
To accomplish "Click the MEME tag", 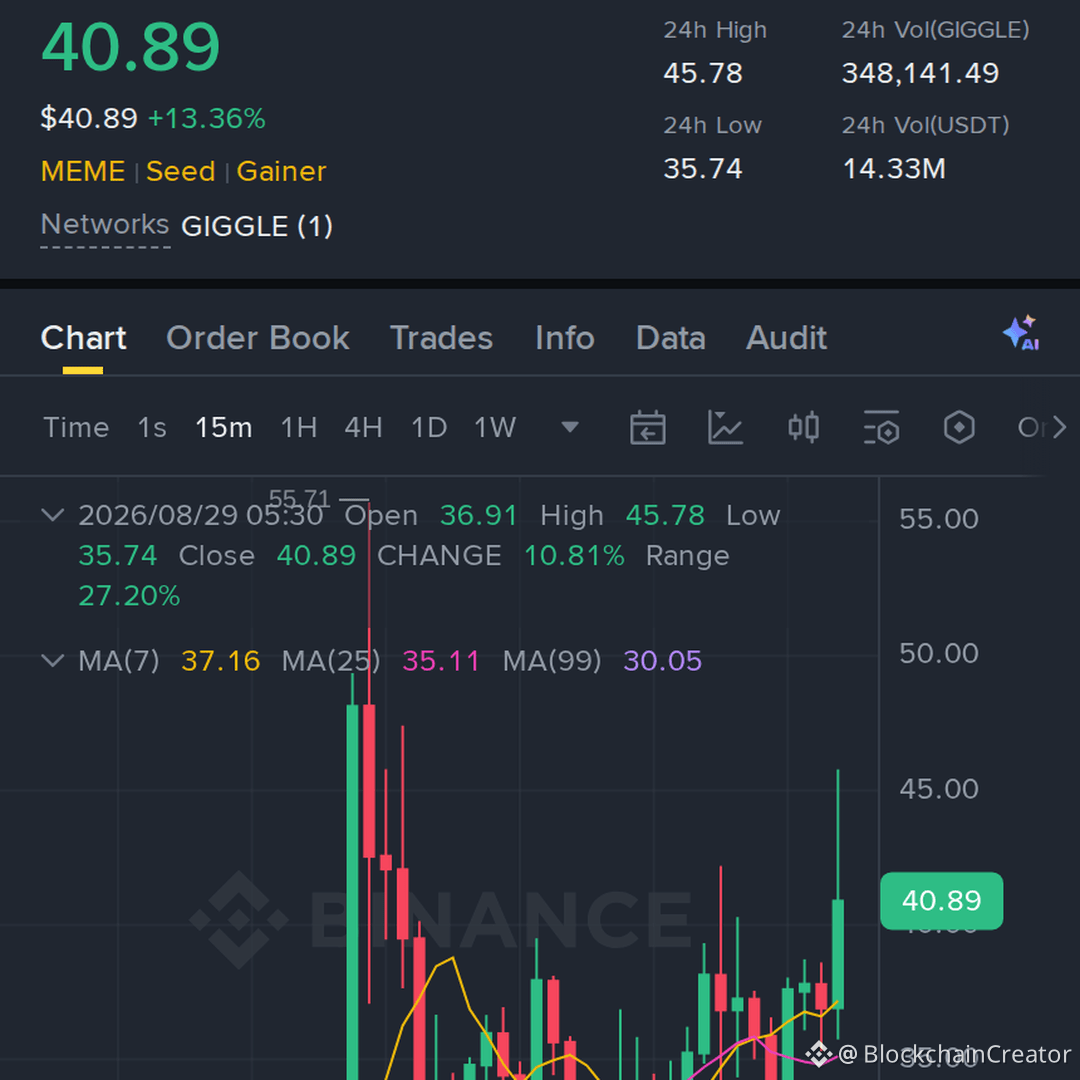I will point(83,171).
